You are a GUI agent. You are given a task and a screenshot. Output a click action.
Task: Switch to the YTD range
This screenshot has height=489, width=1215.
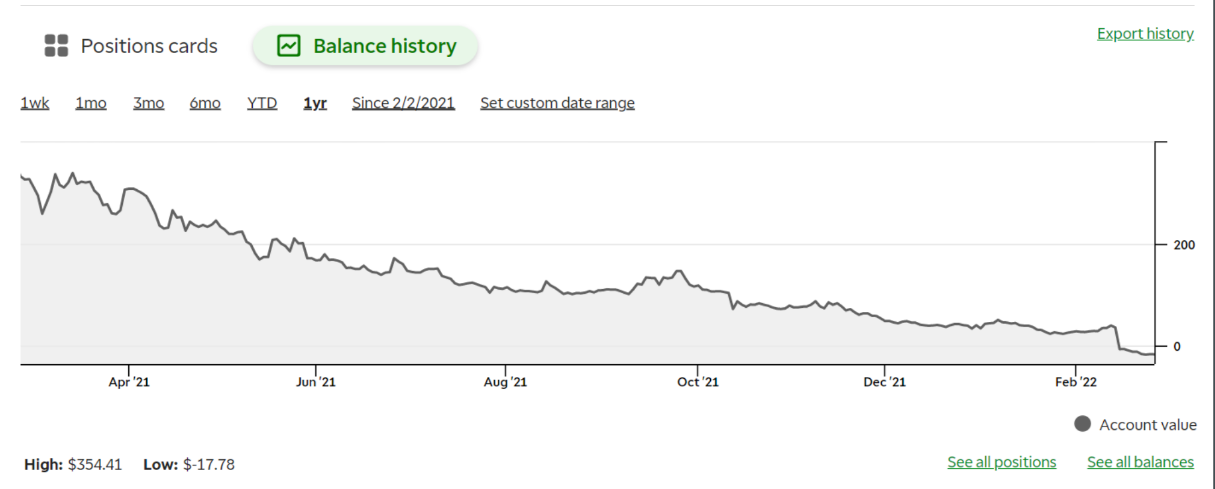[x=262, y=103]
